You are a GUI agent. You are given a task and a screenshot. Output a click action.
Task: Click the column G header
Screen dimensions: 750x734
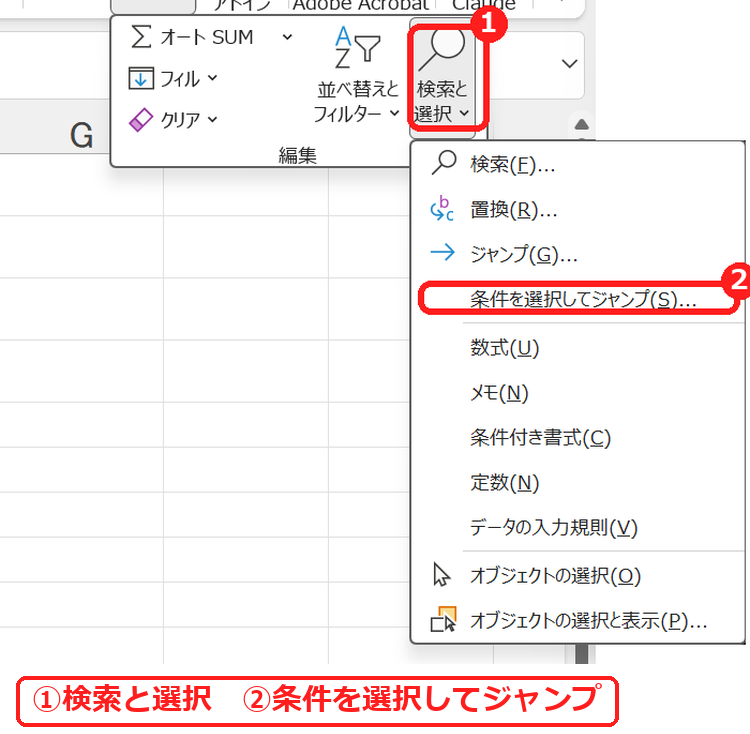click(x=81, y=135)
